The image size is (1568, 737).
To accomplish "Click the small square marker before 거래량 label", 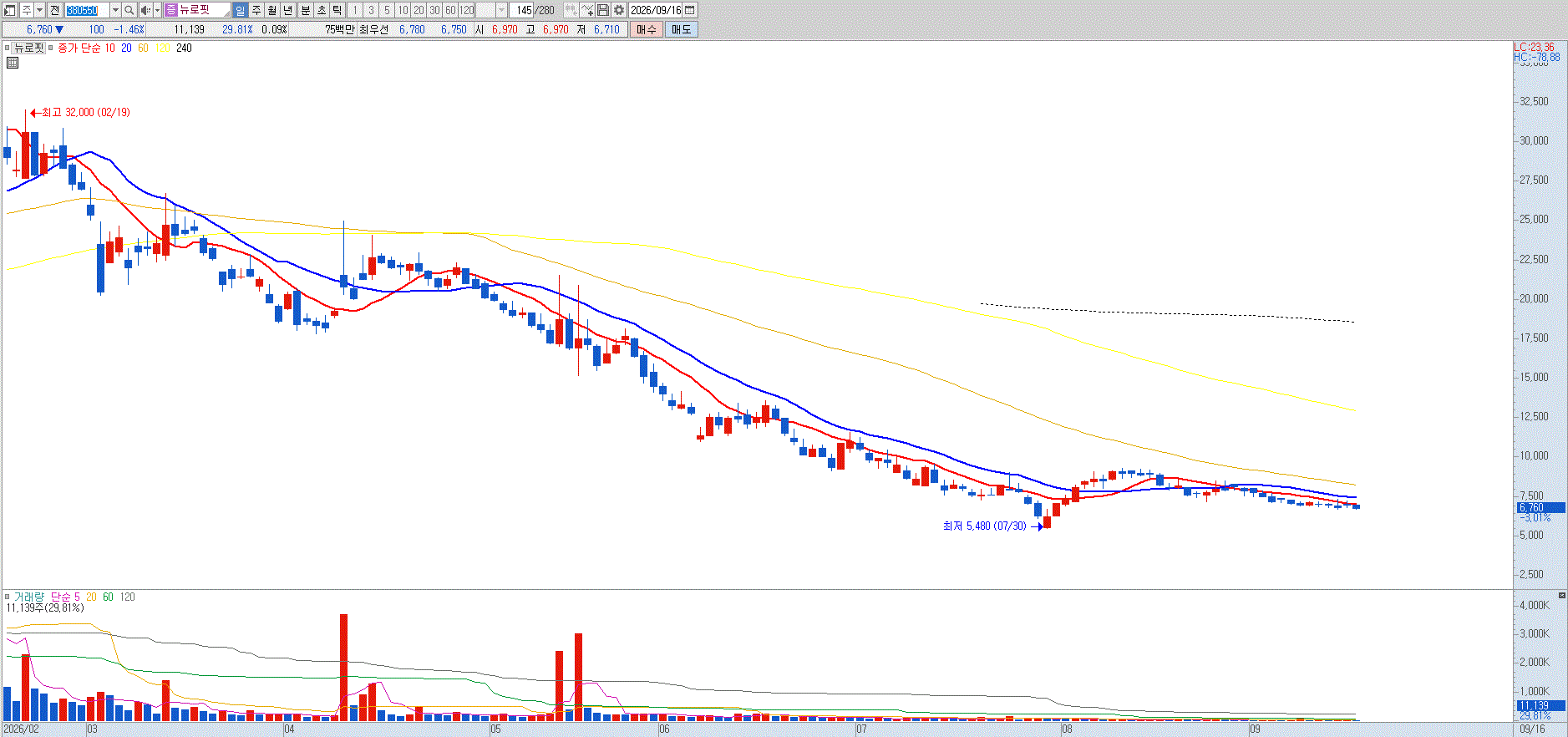I will click(x=8, y=597).
